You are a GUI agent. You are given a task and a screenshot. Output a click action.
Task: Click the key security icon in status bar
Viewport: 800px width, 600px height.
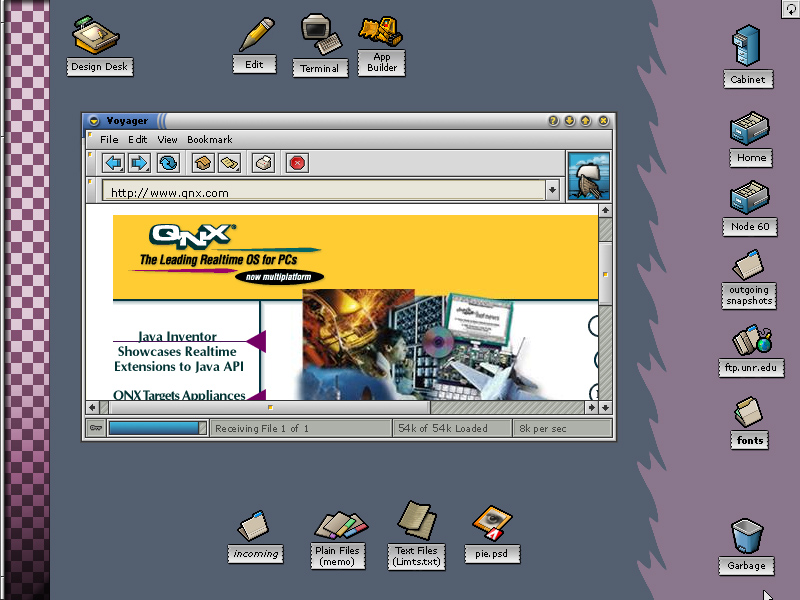[x=95, y=428]
